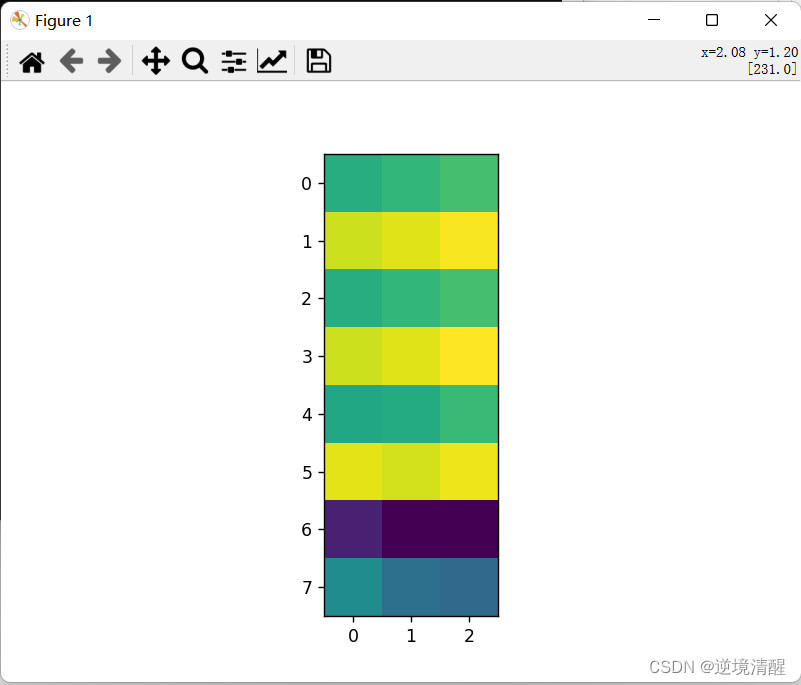Click the y-axis tick label 7
The height and width of the screenshot is (685, 801).
307,587
